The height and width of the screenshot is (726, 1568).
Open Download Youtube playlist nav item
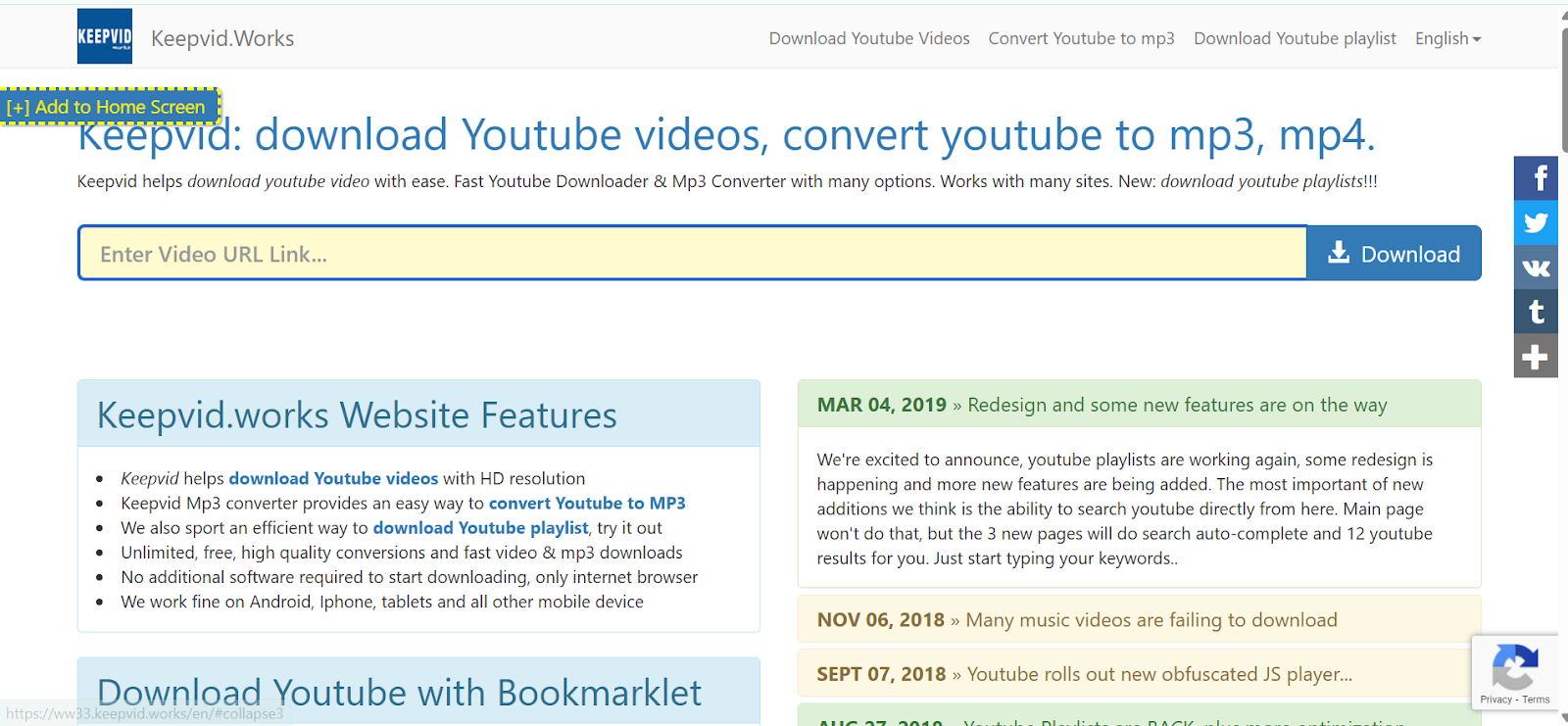tap(1295, 38)
